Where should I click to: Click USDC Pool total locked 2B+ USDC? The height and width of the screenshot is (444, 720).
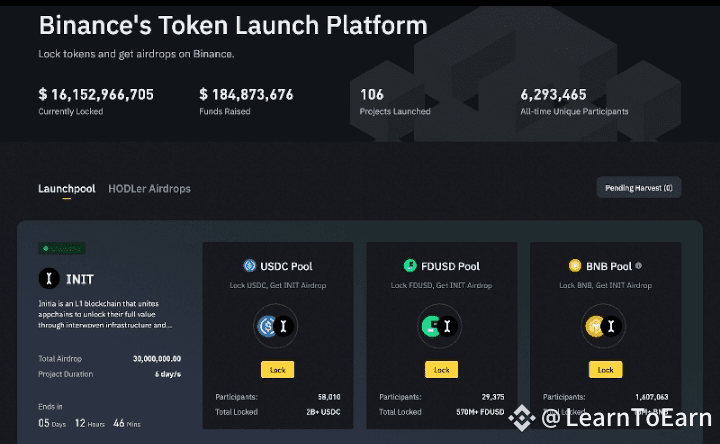pos(323,412)
